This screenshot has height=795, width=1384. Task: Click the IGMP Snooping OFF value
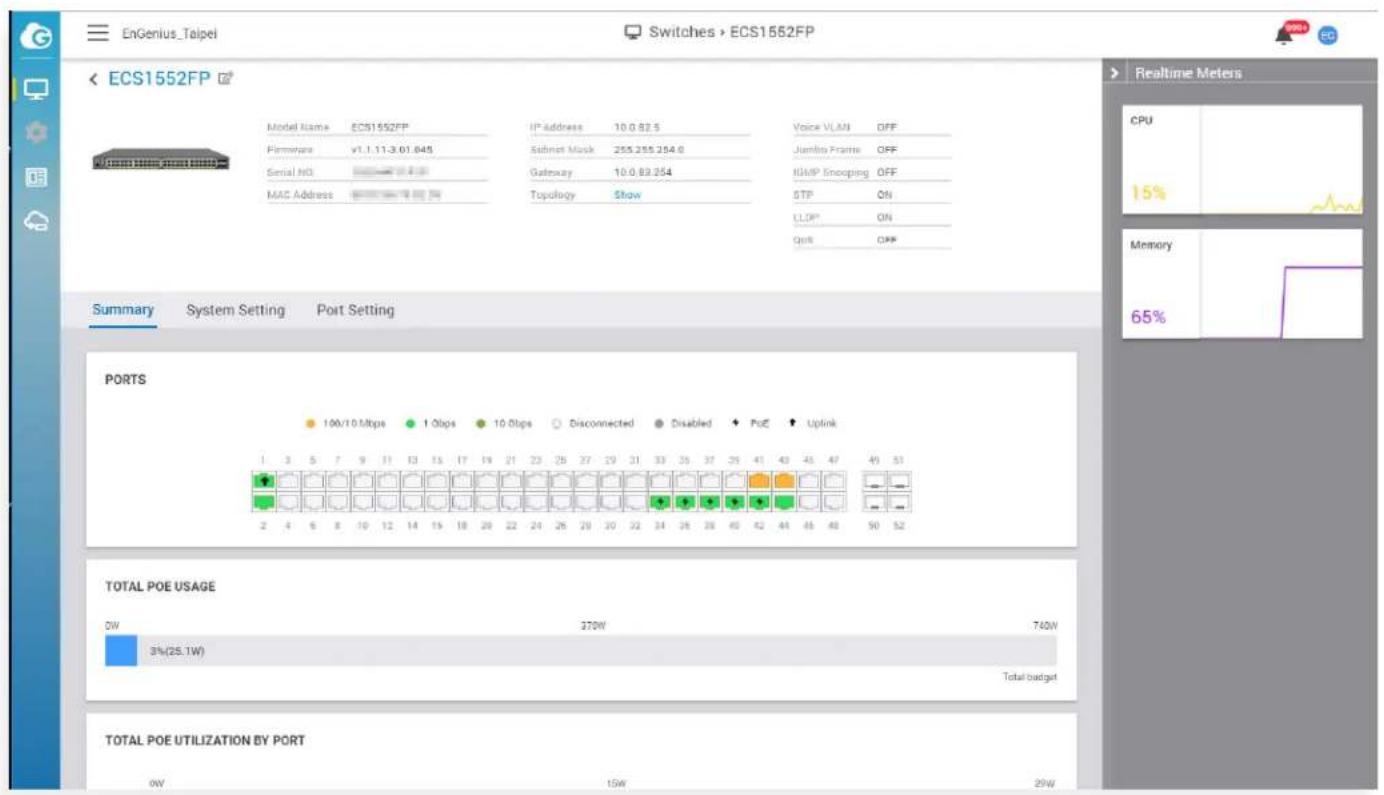pyautogui.click(x=886, y=172)
